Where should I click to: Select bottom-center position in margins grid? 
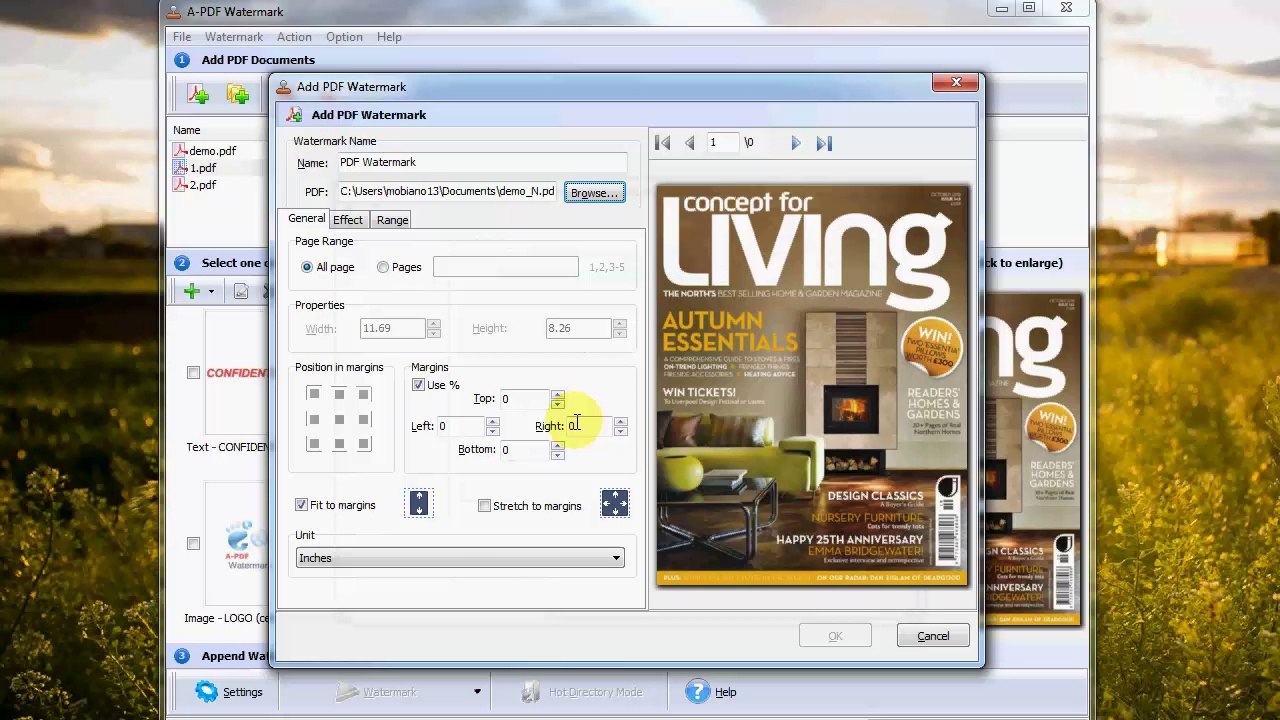click(x=339, y=444)
